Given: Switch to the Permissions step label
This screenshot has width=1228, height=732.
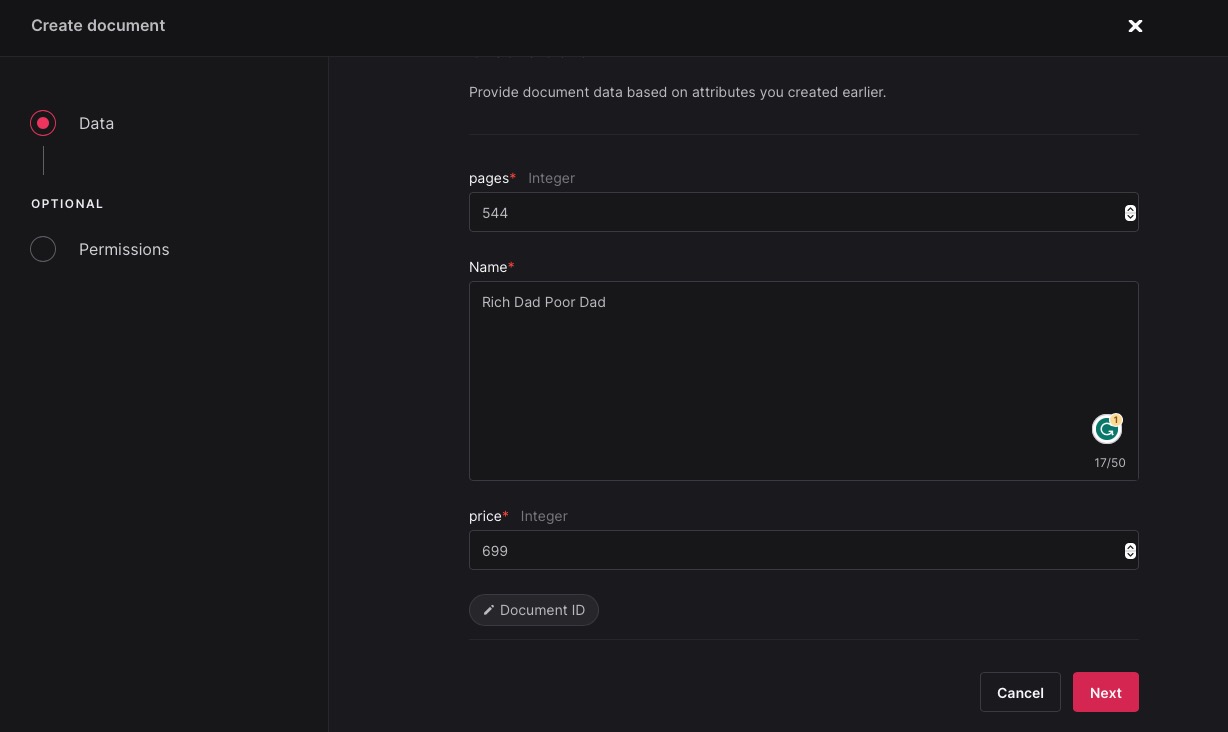Looking at the screenshot, I should [x=124, y=249].
